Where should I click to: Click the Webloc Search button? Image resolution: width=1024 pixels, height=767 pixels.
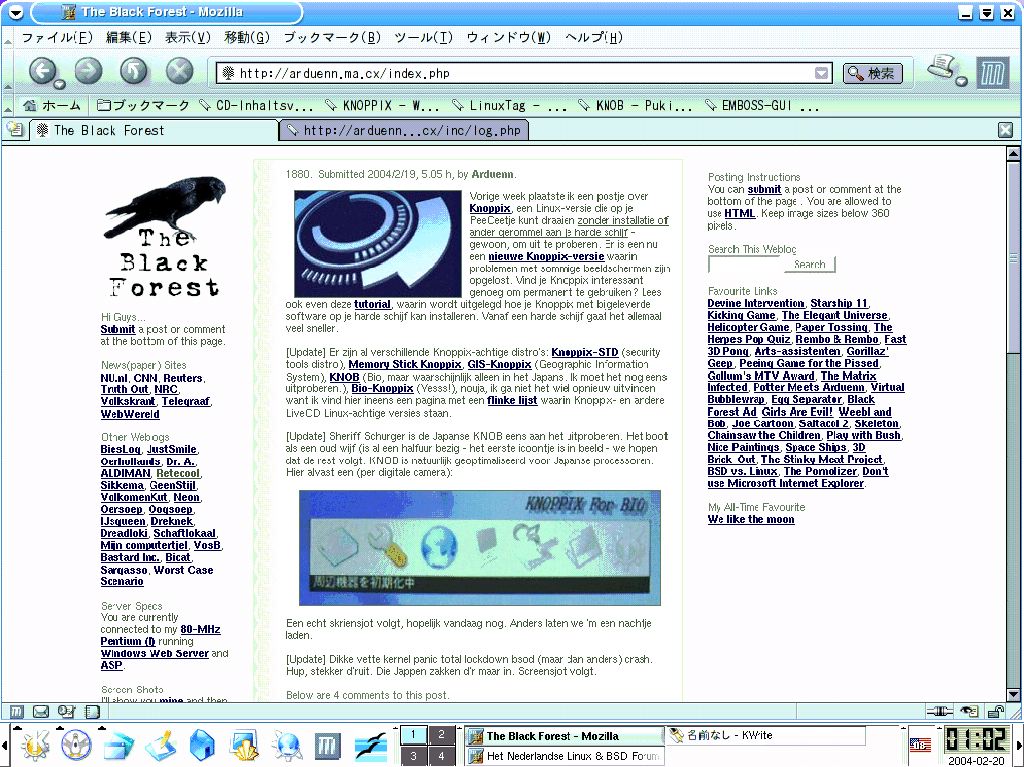(x=809, y=265)
